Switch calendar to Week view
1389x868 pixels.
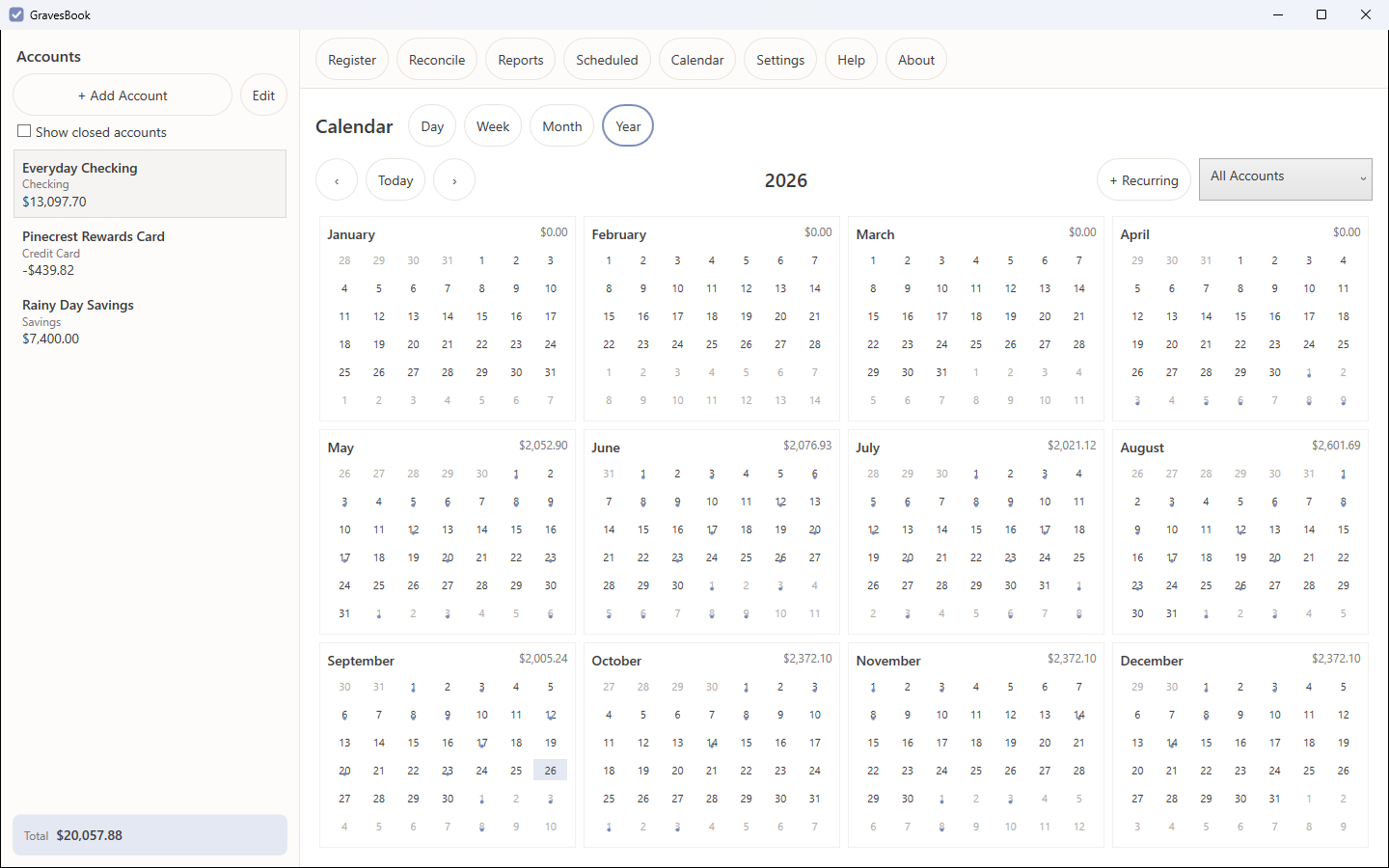(x=493, y=126)
